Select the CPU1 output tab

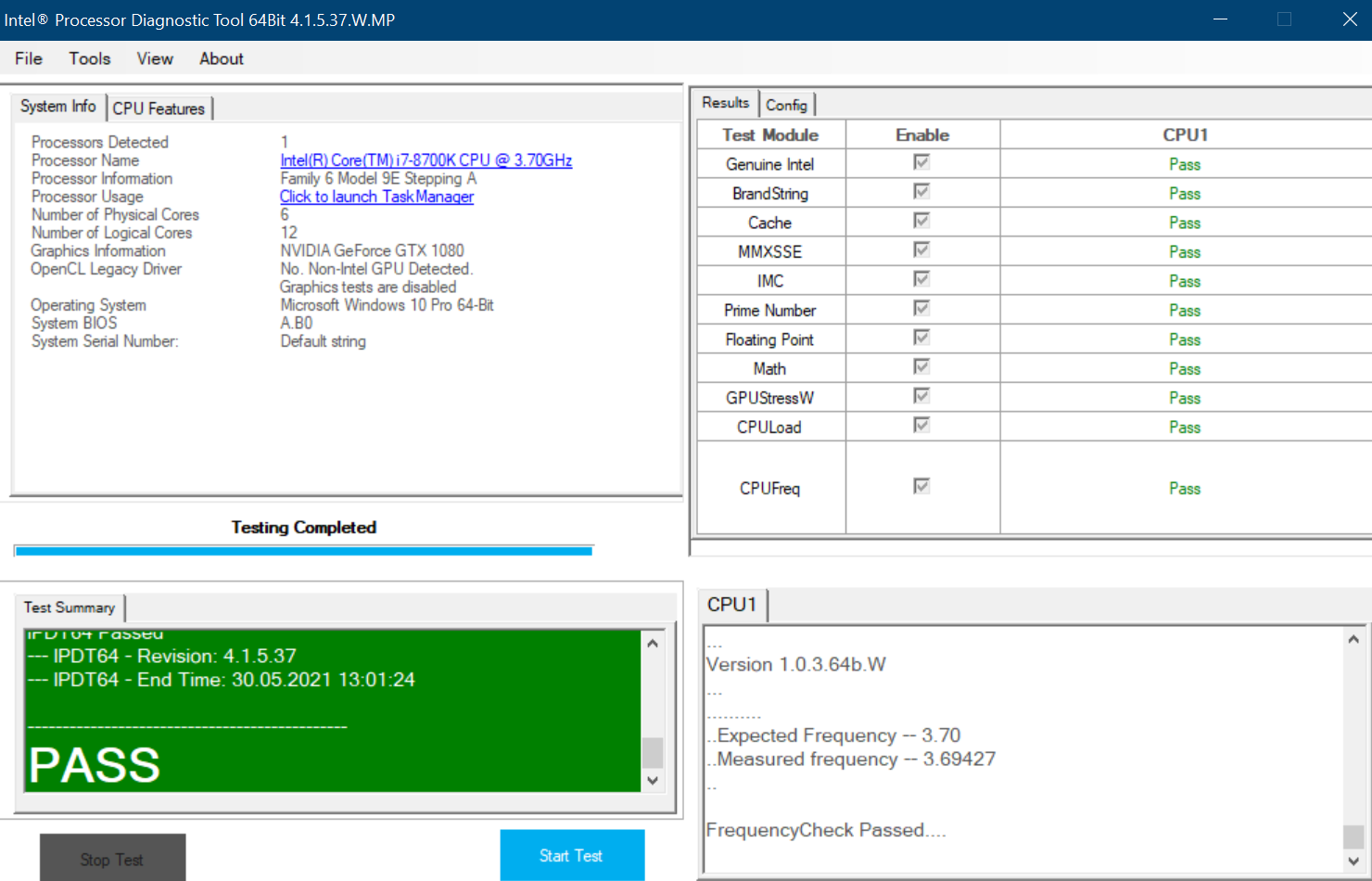(x=732, y=605)
